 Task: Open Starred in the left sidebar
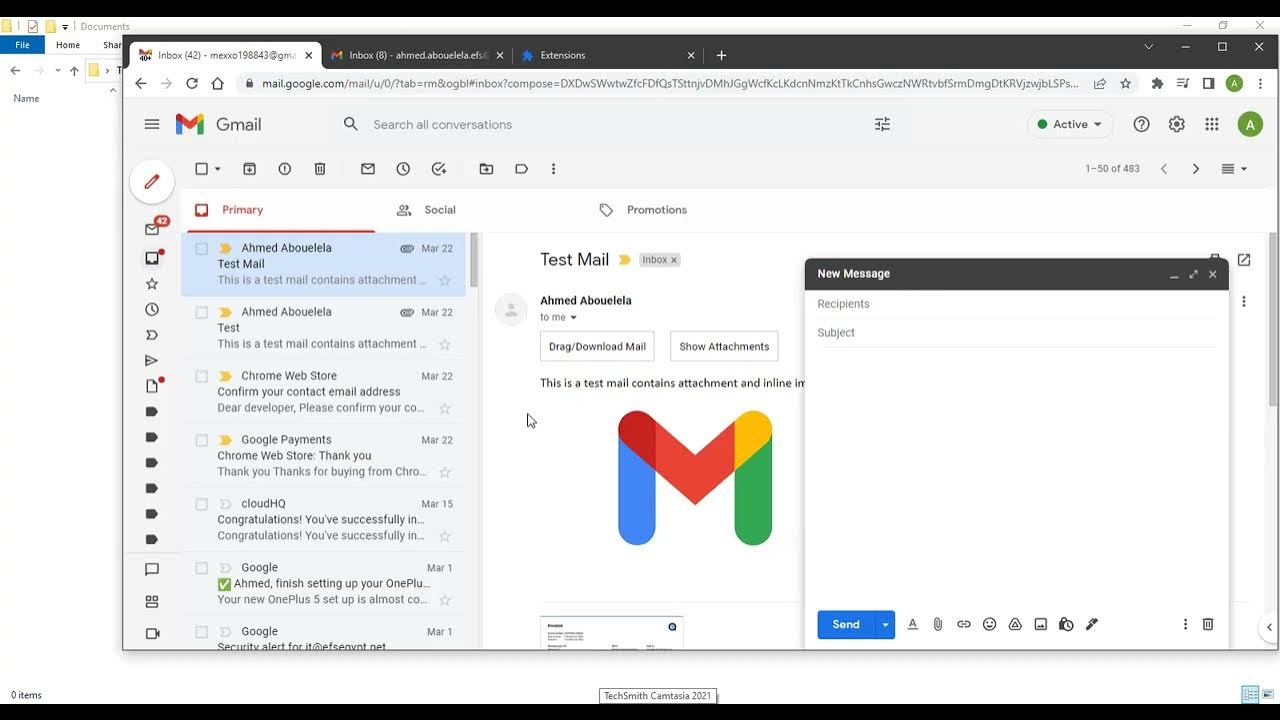pyautogui.click(x=152, y=284)
